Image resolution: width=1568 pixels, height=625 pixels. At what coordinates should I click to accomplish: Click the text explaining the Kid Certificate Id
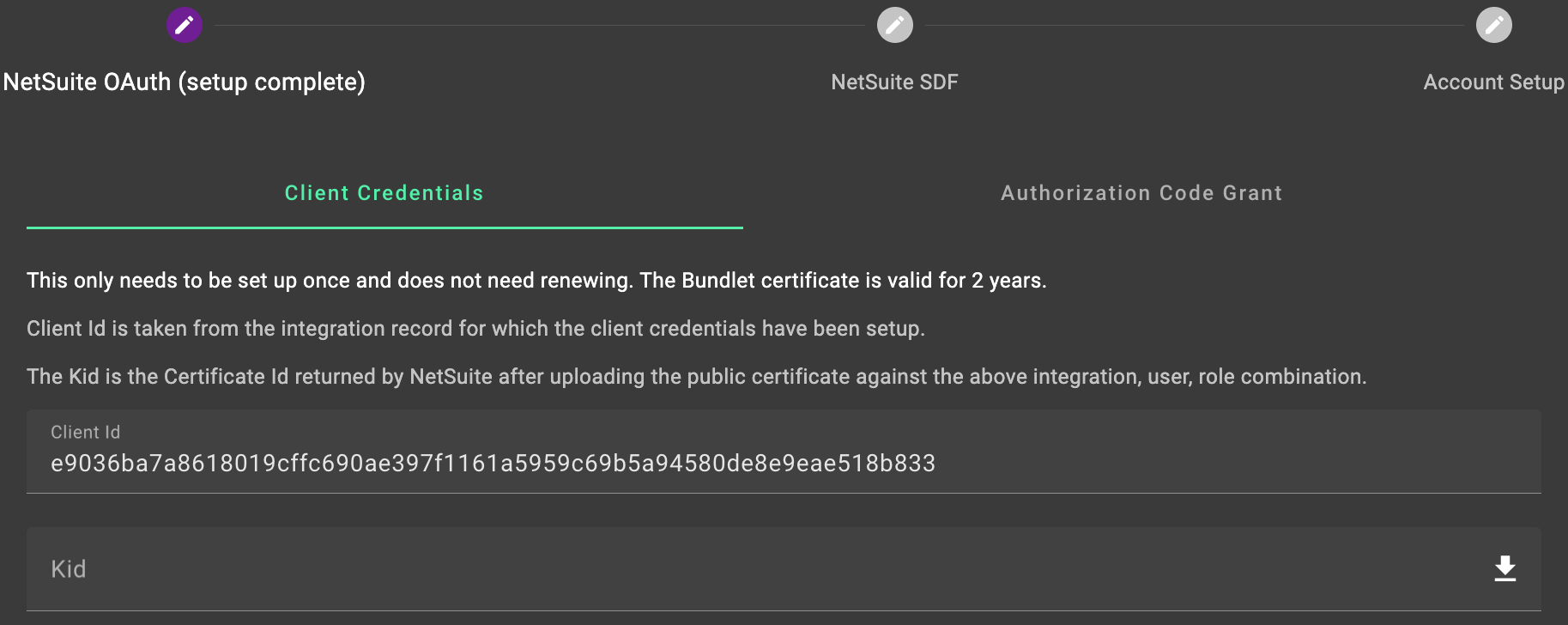tap(696, 377)
